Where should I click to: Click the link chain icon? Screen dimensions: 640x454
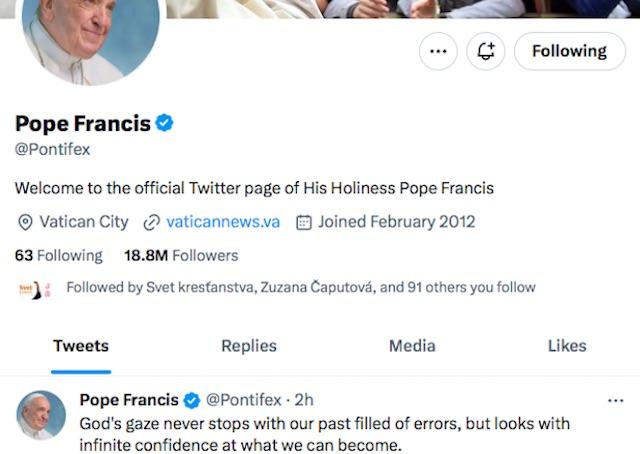152,222
